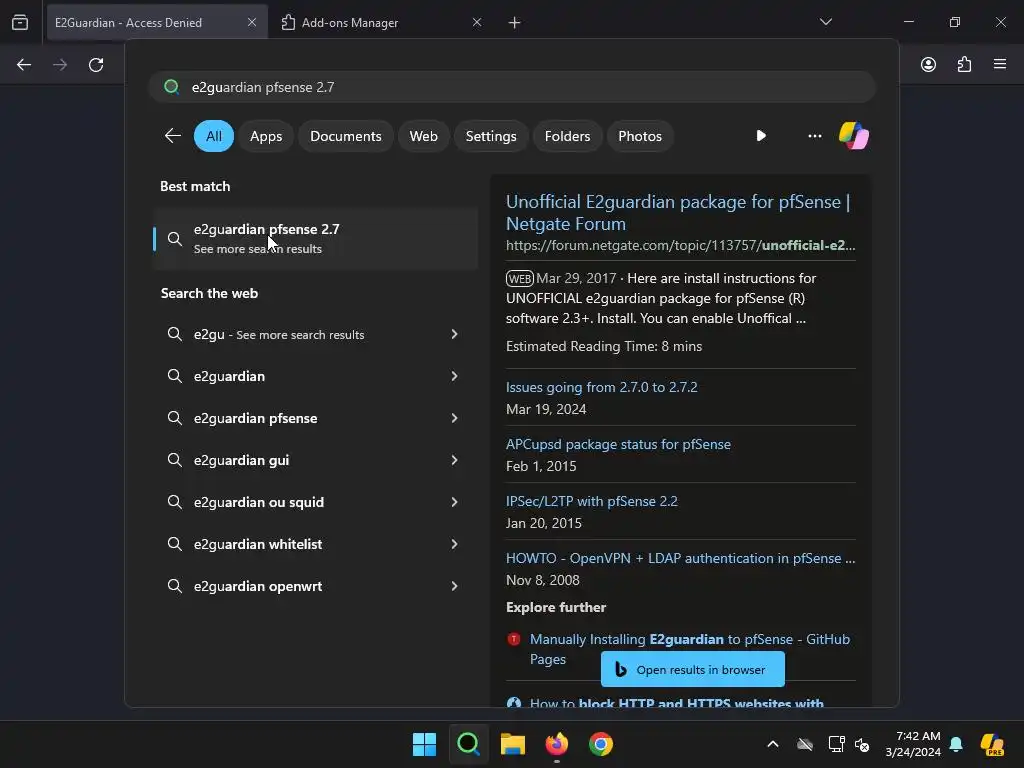Open the Firefox account icon
1024x768 pixels.
coord(928,65)
